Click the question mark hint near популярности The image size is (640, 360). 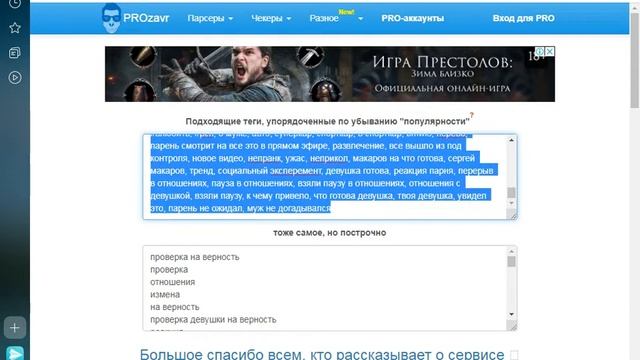click(x=471, y=116)
